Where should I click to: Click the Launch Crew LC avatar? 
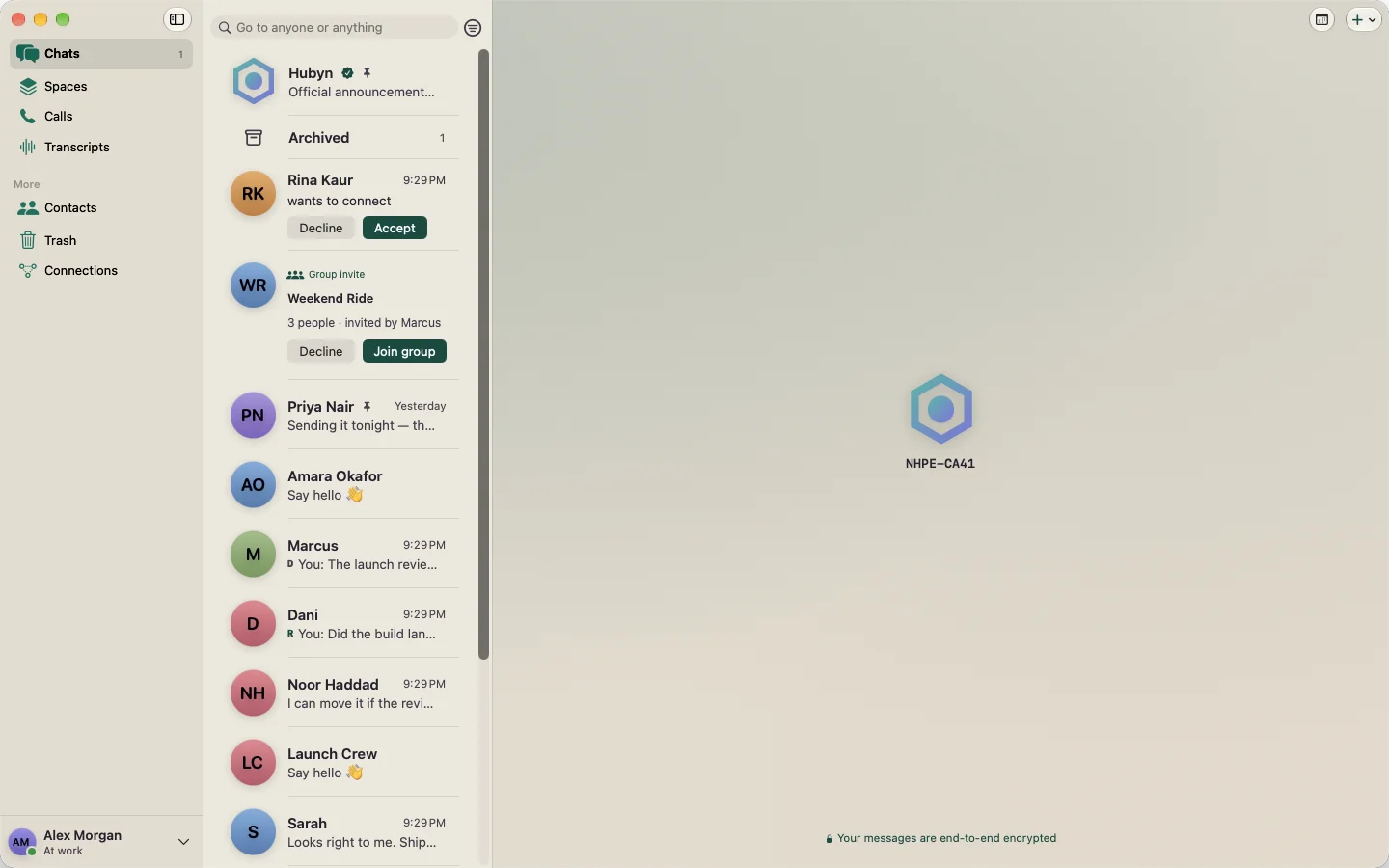[253, 762]
